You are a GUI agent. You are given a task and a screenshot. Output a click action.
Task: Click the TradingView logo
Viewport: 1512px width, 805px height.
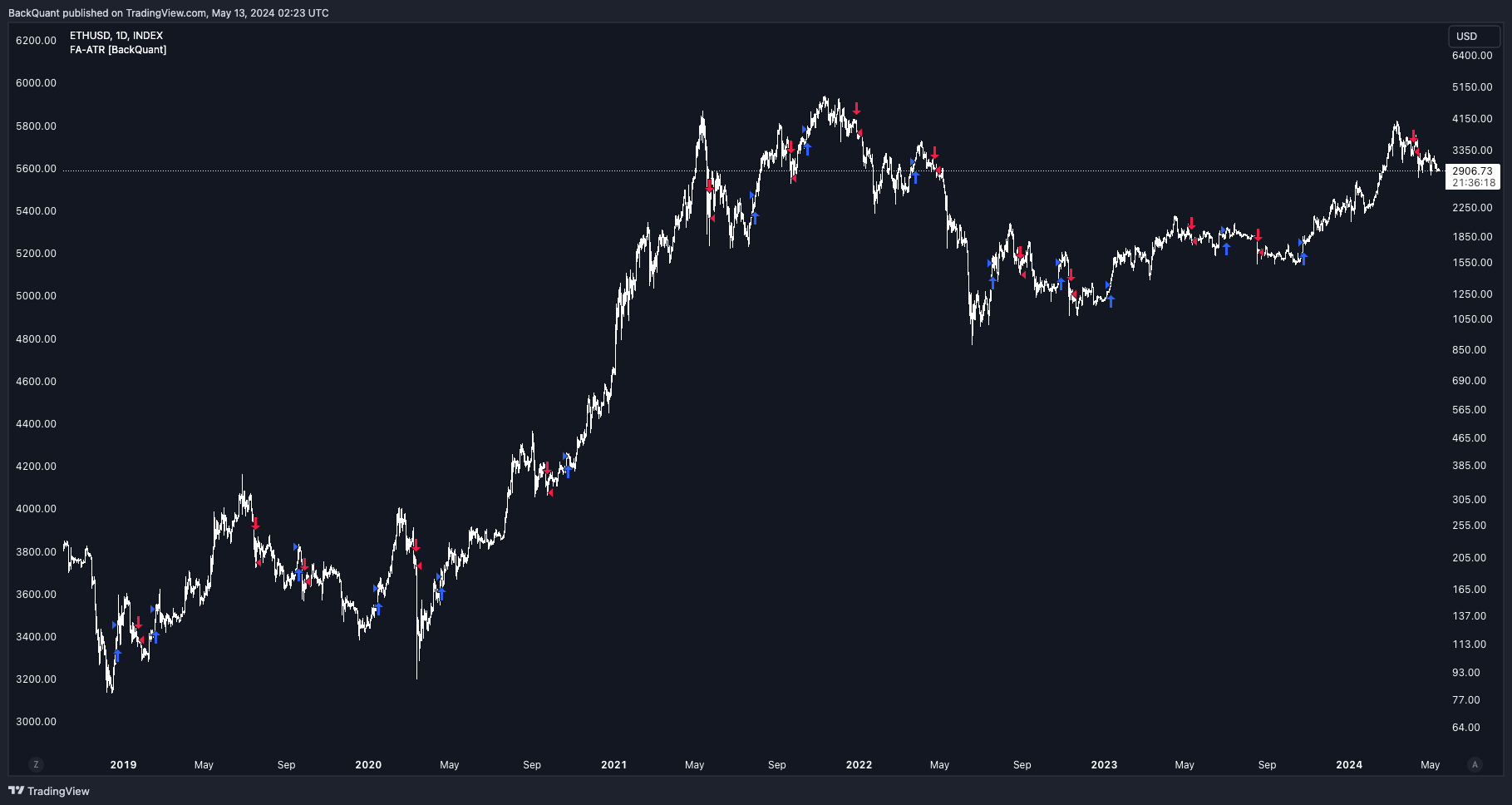[x=49, y=791]
